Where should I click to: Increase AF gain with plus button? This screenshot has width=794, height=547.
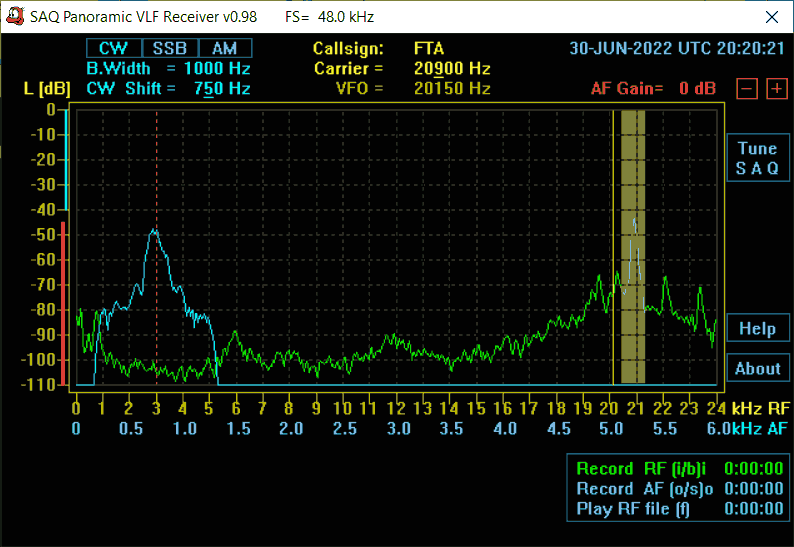pos(776,88)
